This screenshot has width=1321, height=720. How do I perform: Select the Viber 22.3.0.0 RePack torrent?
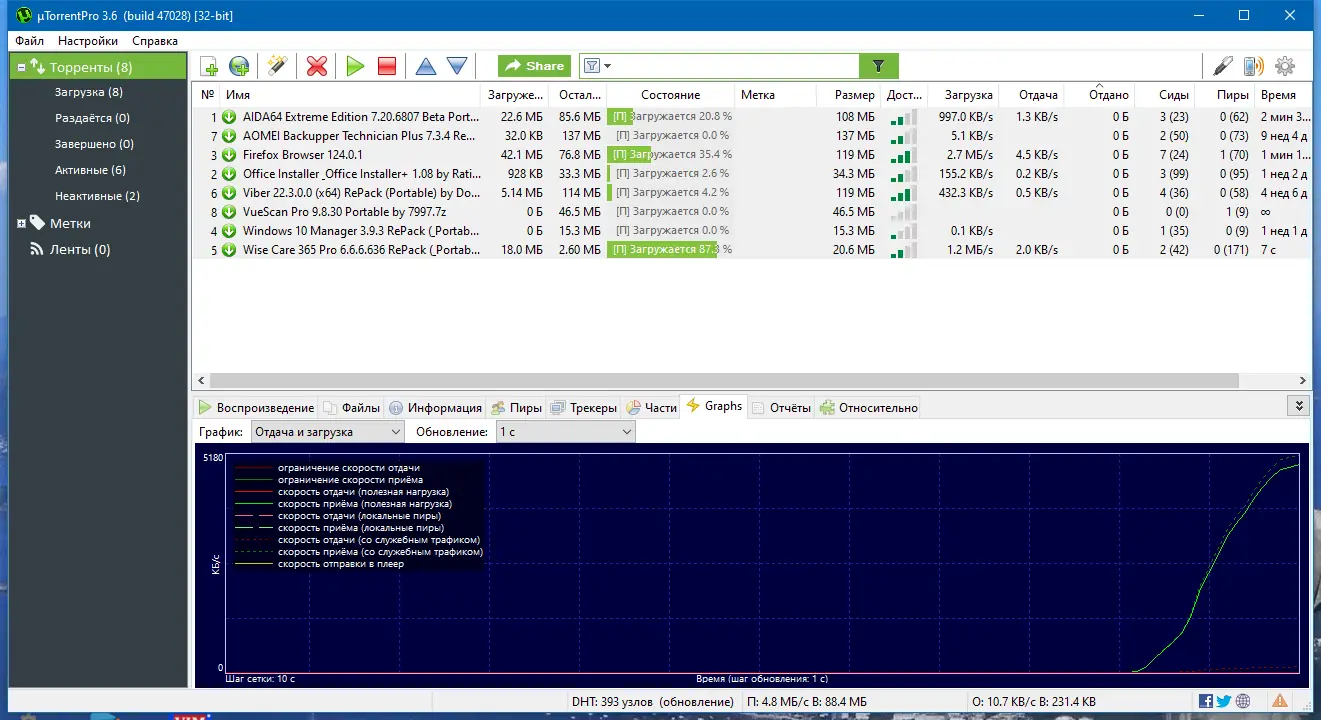coord(751,193)
